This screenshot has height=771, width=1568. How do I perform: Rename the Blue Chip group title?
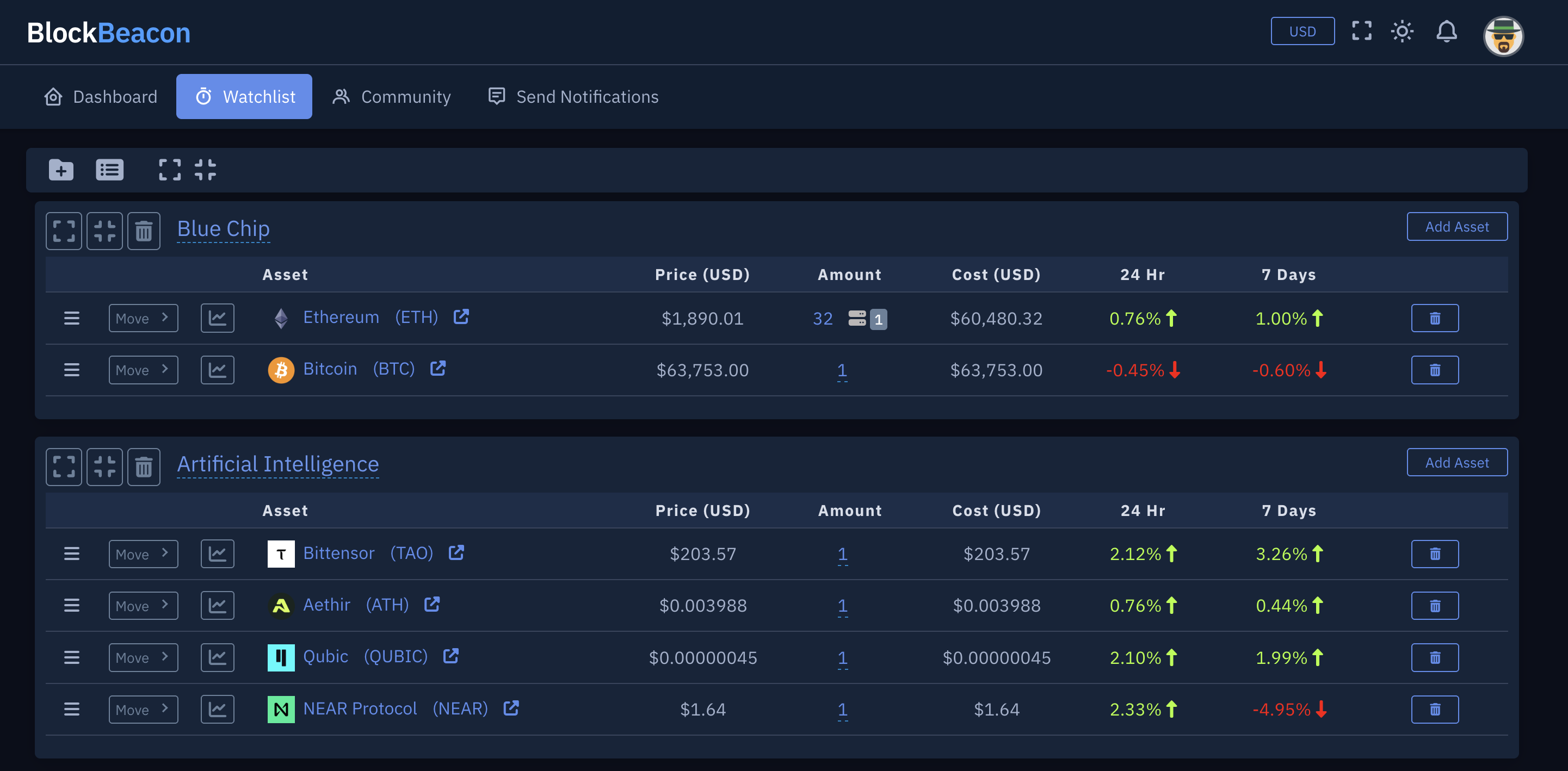point(224,229)
